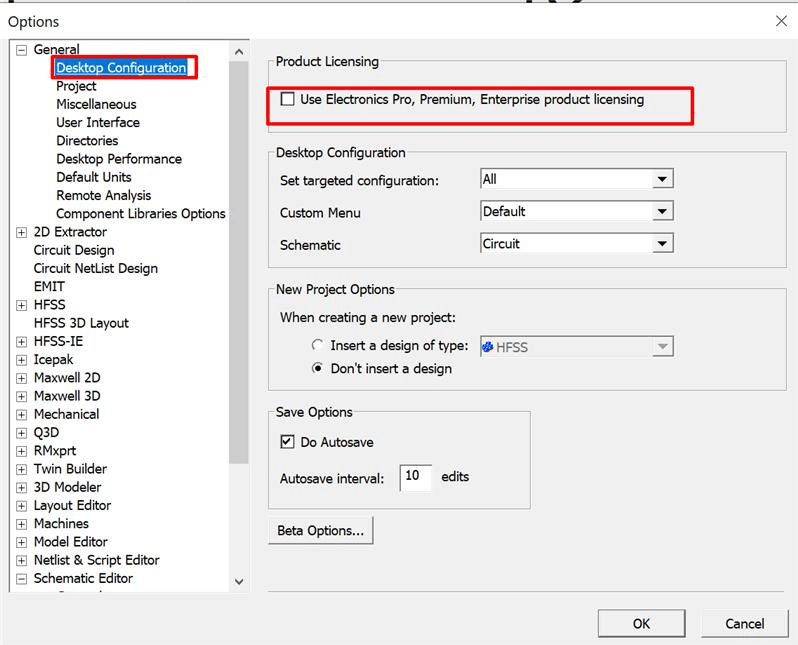This screenshot has height=645, width=798.
Task: Open the Set targeted configuration dropdown
Action: pos(661,179)
